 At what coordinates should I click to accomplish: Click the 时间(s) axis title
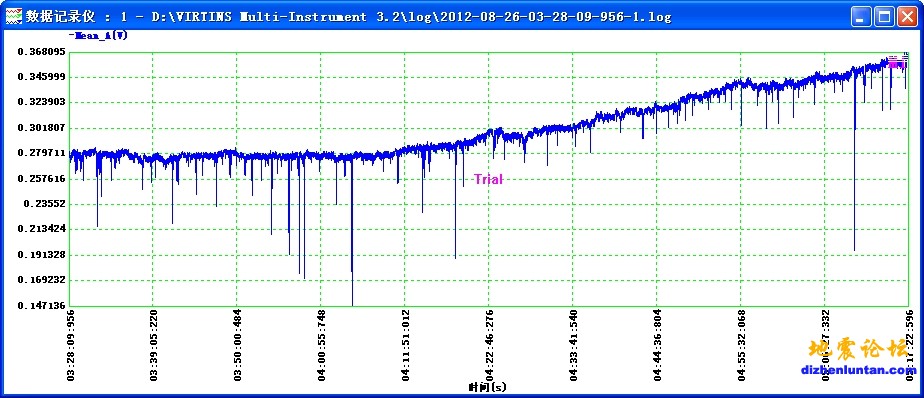[x=487, y=387]
